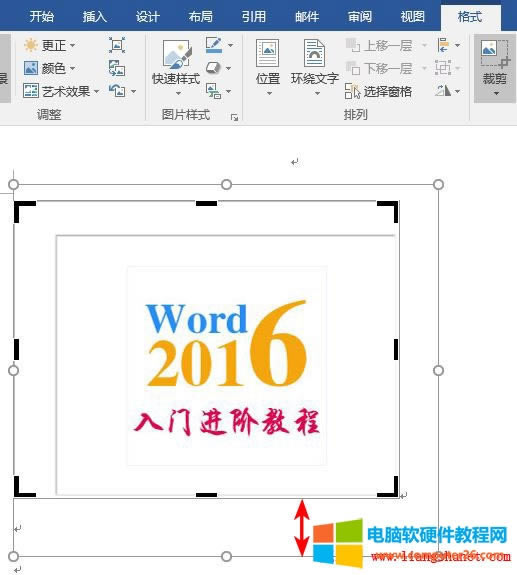The height and width of the screenshot is (575, 517).
Task: Open the 设计 ribbon tab
Action: pos(148,17)
